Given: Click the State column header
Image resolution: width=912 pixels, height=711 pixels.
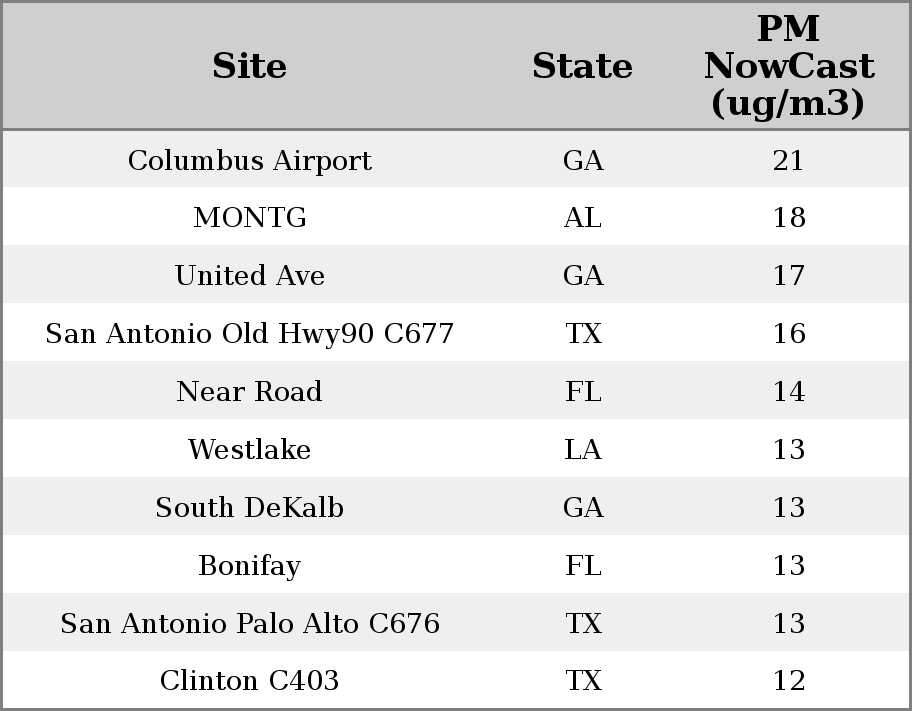Looking at the screenshot, I should (582, 66).
